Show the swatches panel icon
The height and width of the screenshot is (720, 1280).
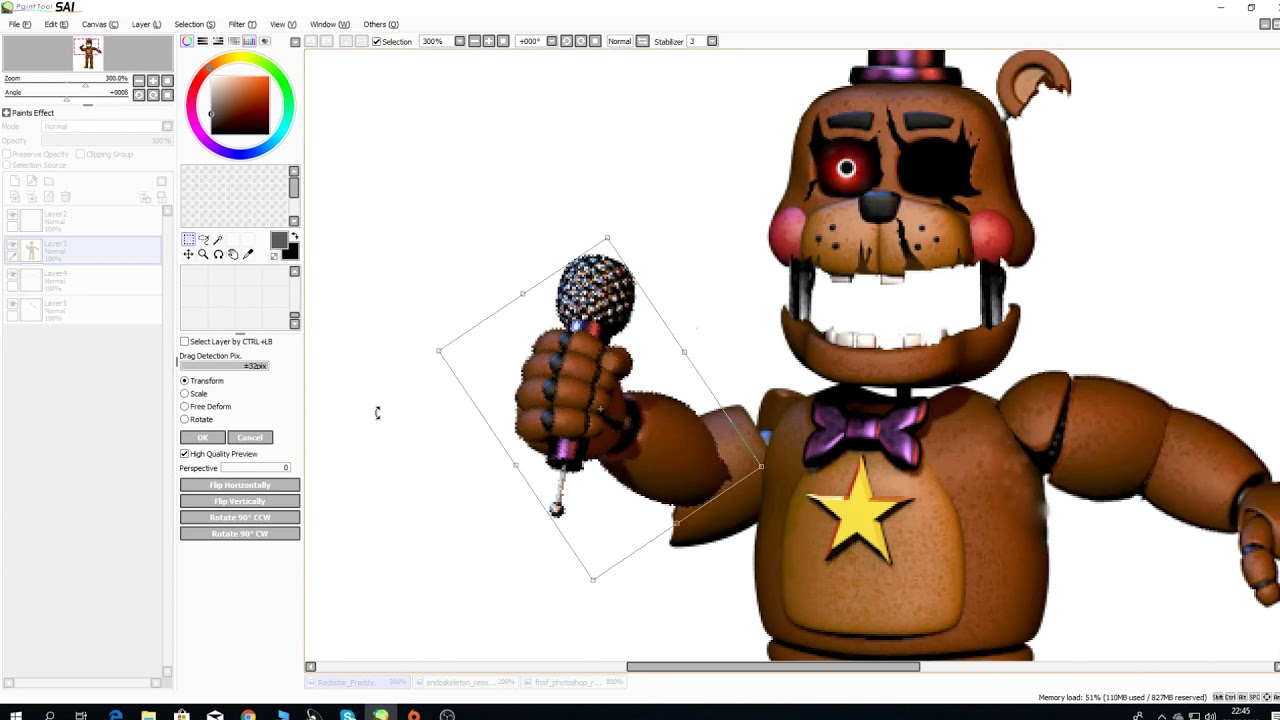click(x=249, y=41)
